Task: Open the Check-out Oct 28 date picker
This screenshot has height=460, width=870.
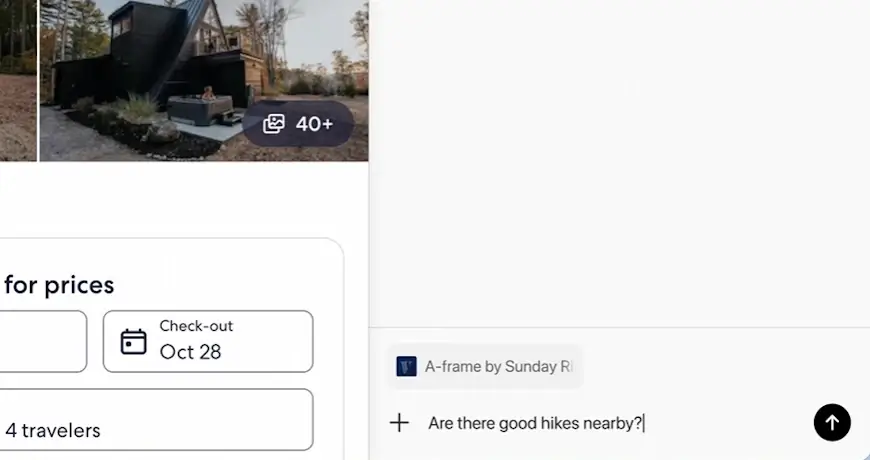Action: pyautogui.click(x=208, y=341)
